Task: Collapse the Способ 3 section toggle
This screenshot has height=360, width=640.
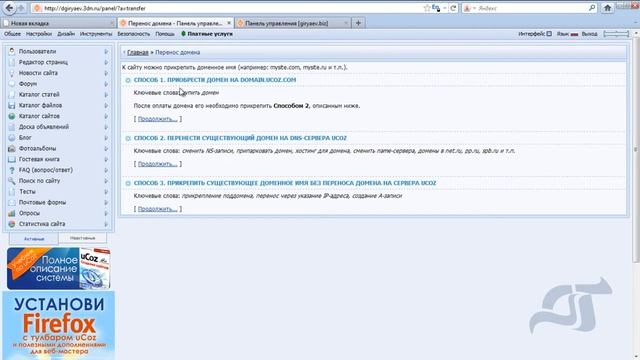Action: click(x=128, y=183)
